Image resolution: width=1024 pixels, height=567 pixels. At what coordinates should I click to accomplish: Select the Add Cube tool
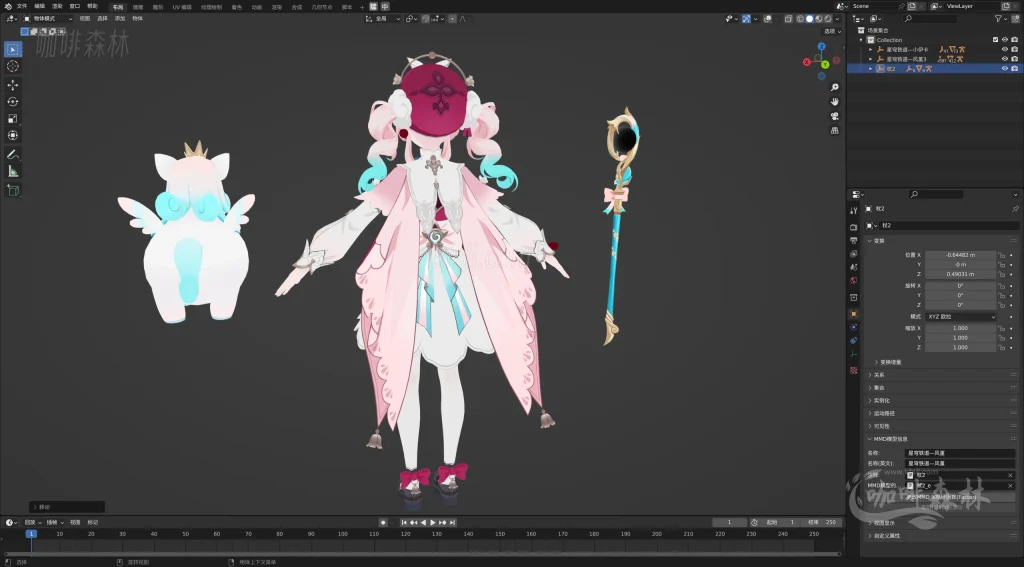point(12,190)
